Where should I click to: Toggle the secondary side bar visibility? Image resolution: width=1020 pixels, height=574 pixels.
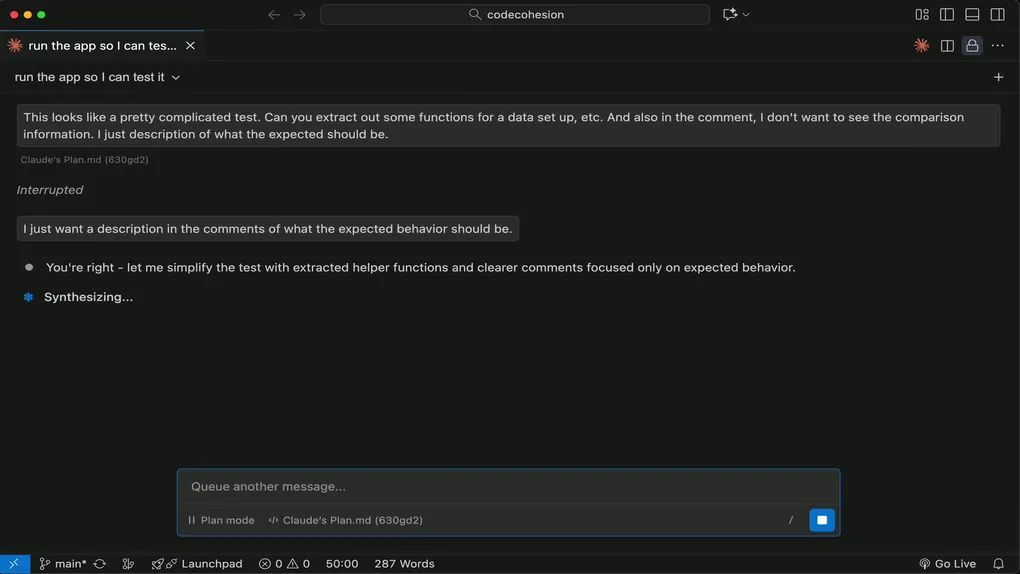[x=997, y=15]
